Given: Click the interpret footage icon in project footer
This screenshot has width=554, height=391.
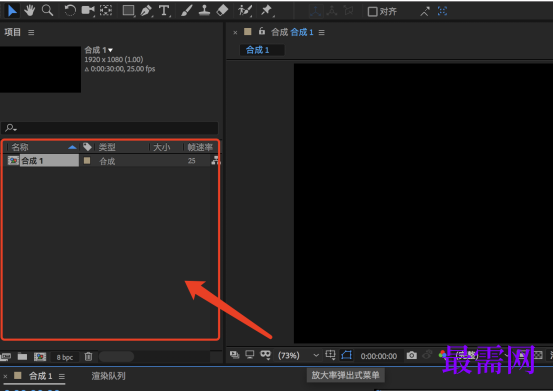Looking at the screenshot, I should point(5,357).
